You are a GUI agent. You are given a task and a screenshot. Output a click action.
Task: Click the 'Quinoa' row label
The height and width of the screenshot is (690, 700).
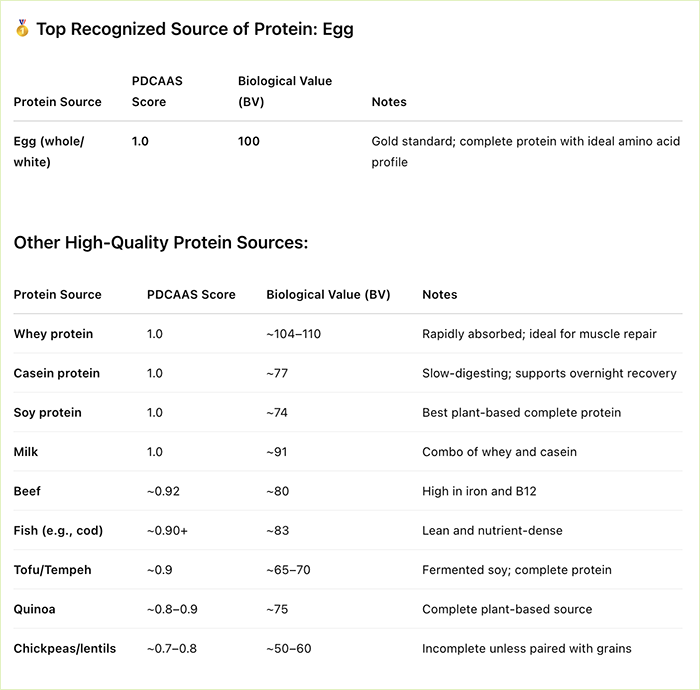(x=34, y=609)
